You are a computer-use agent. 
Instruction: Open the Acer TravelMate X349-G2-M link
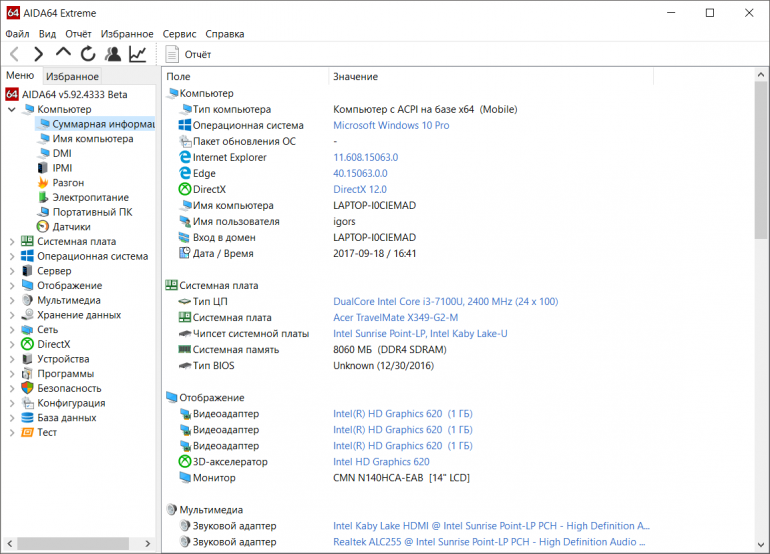(x=395, y=317)
